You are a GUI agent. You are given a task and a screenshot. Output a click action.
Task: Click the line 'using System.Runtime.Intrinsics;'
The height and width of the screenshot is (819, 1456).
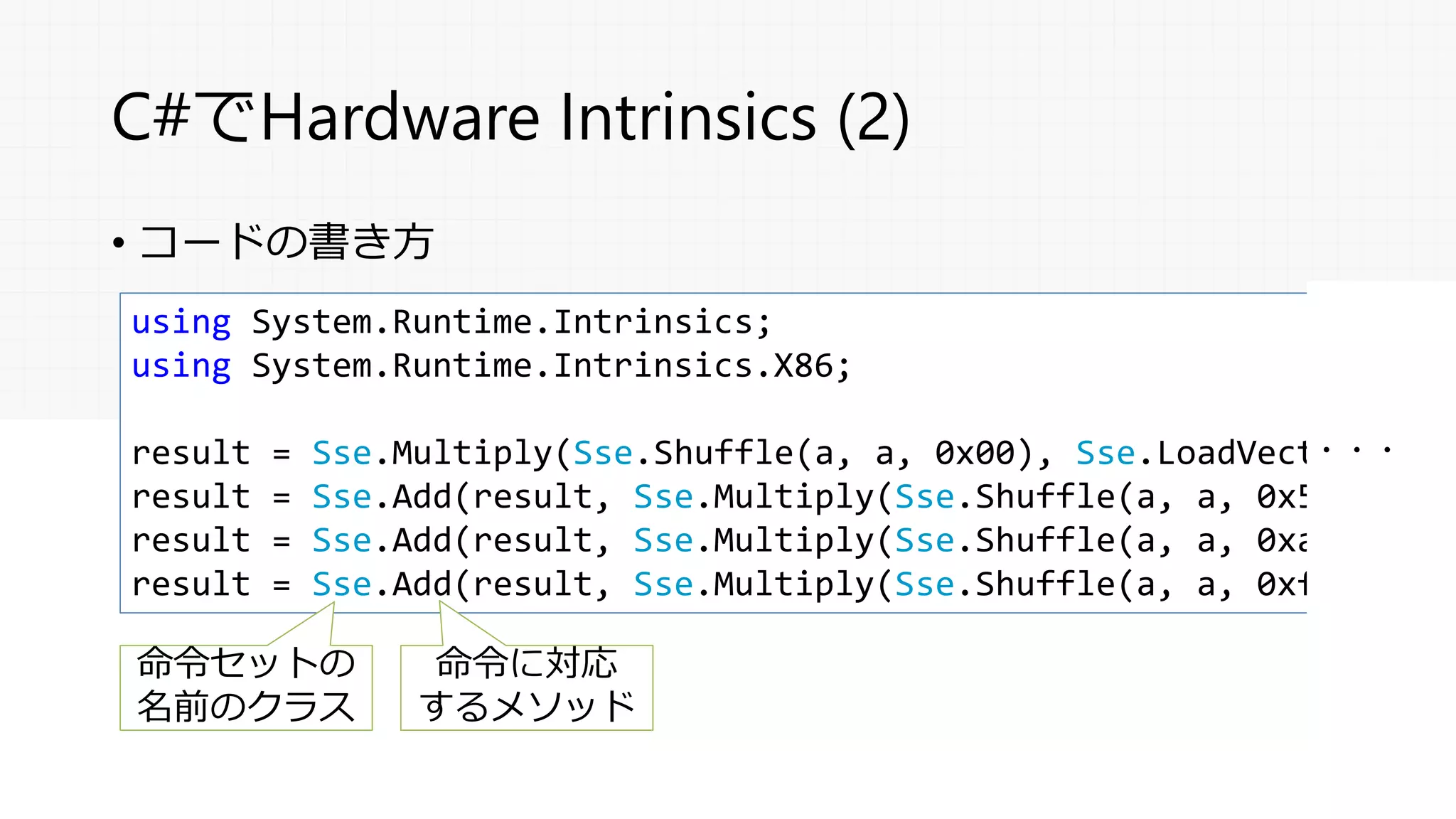[x=451, y=323]
